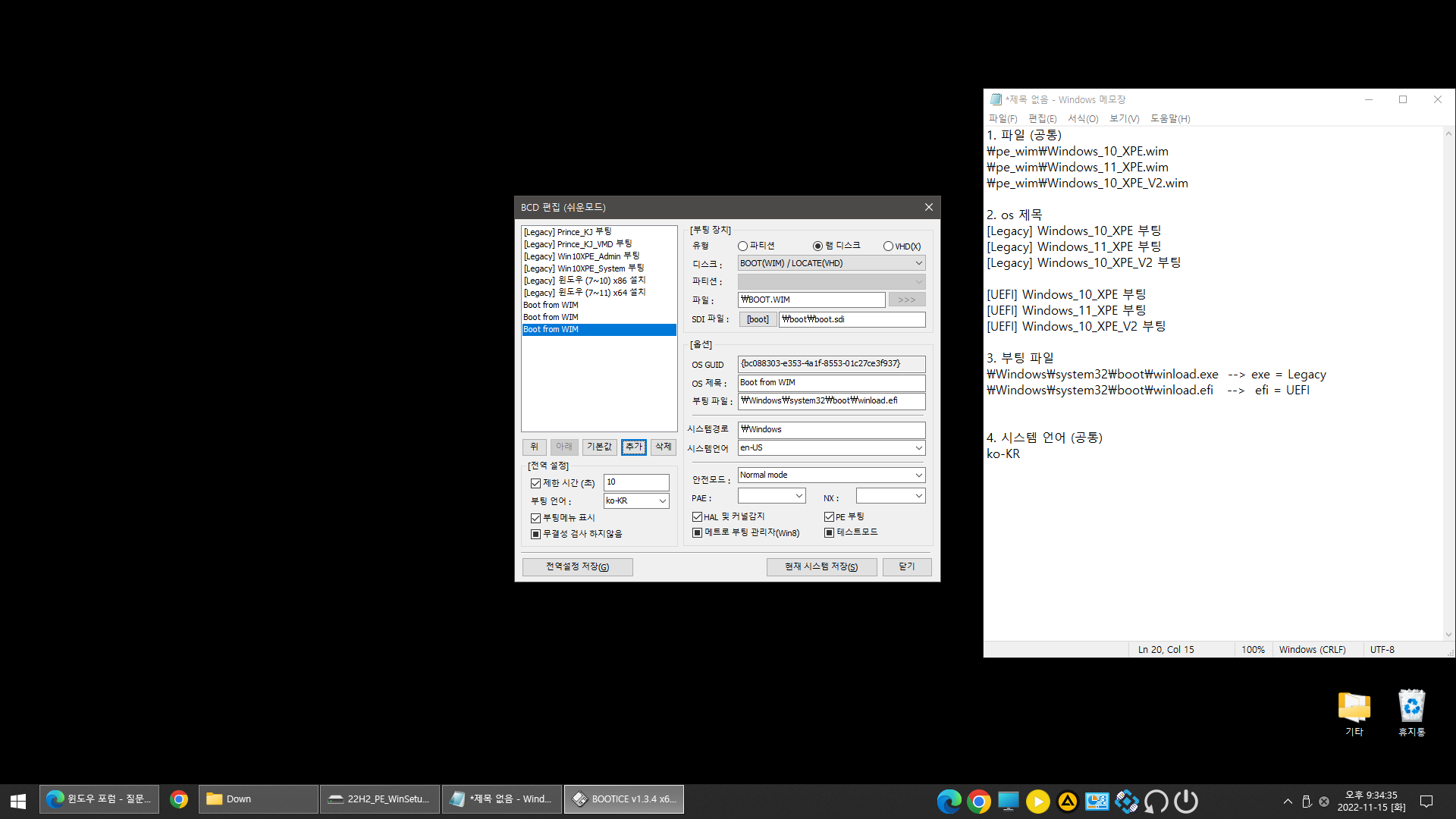The height and width of the screenshot is (819, 1456).
Task: Open the 시스템언어 en-US dropdown
Action: pyautogui.click(x=831, y=448)
